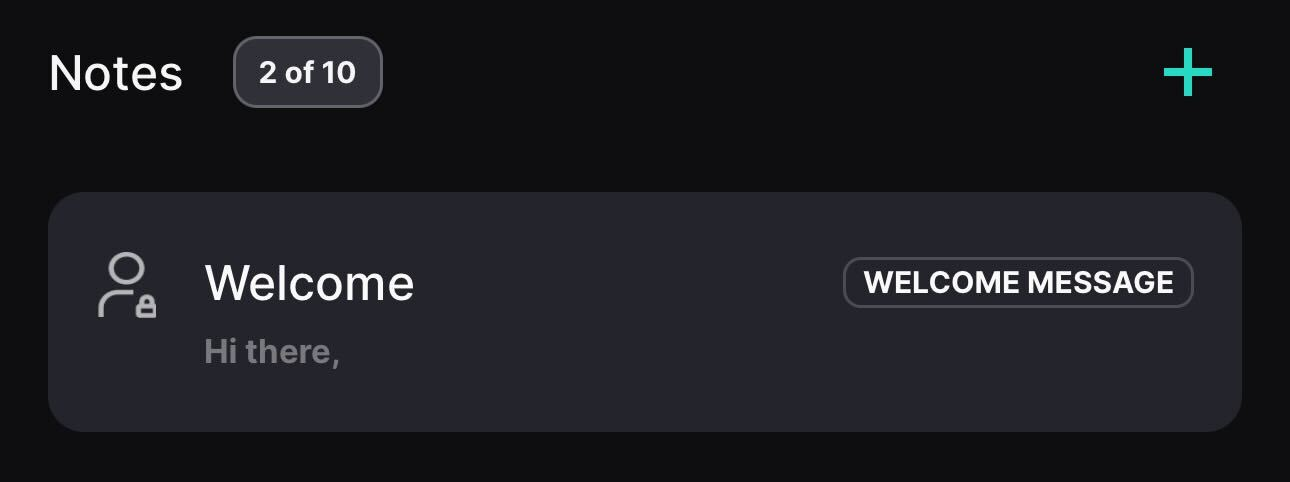Show note limit via "2 of 10" badge

click(307, 72)
